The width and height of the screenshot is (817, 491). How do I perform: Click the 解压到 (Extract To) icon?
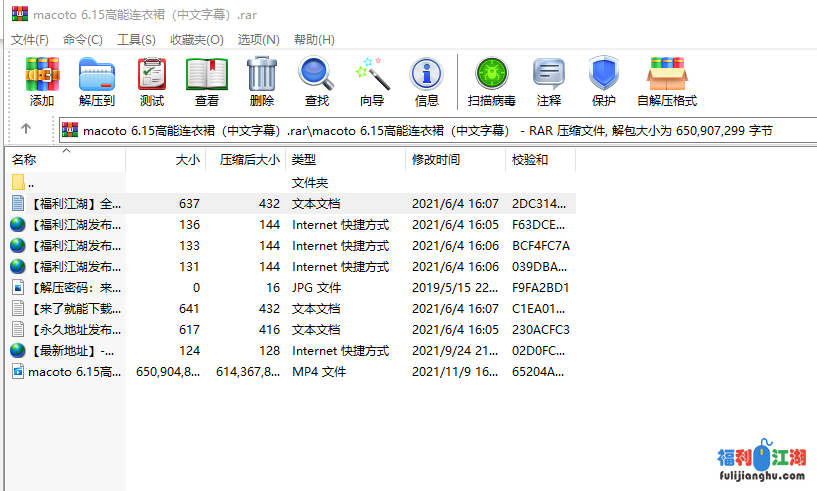[97, 80]
